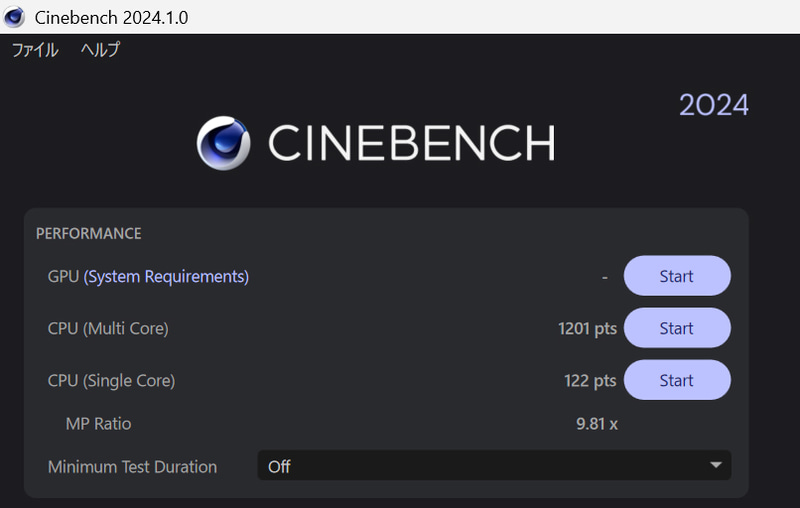
Task: Click the 2024 version label
Action: 714,105
